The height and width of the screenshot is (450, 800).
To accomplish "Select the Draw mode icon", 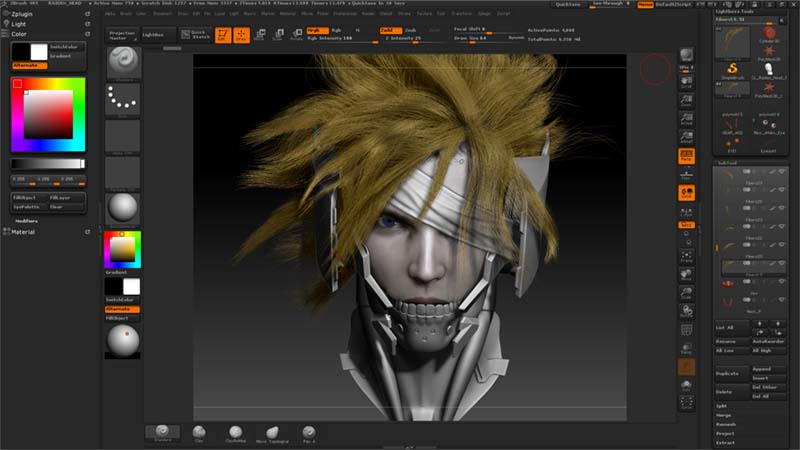I will coord(242,35).
